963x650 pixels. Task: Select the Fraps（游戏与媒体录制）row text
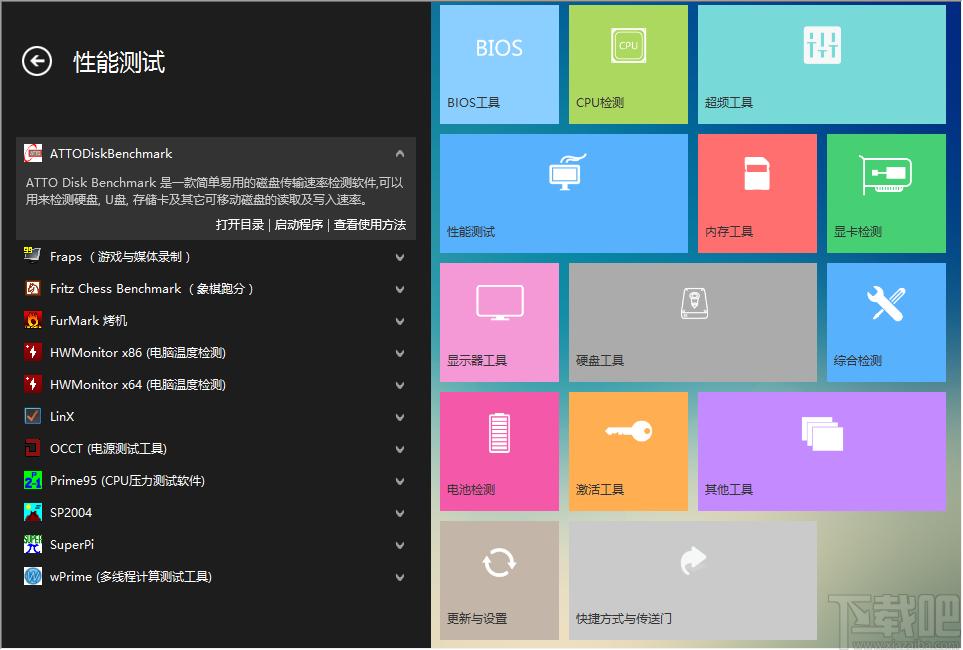pos(120,257)
